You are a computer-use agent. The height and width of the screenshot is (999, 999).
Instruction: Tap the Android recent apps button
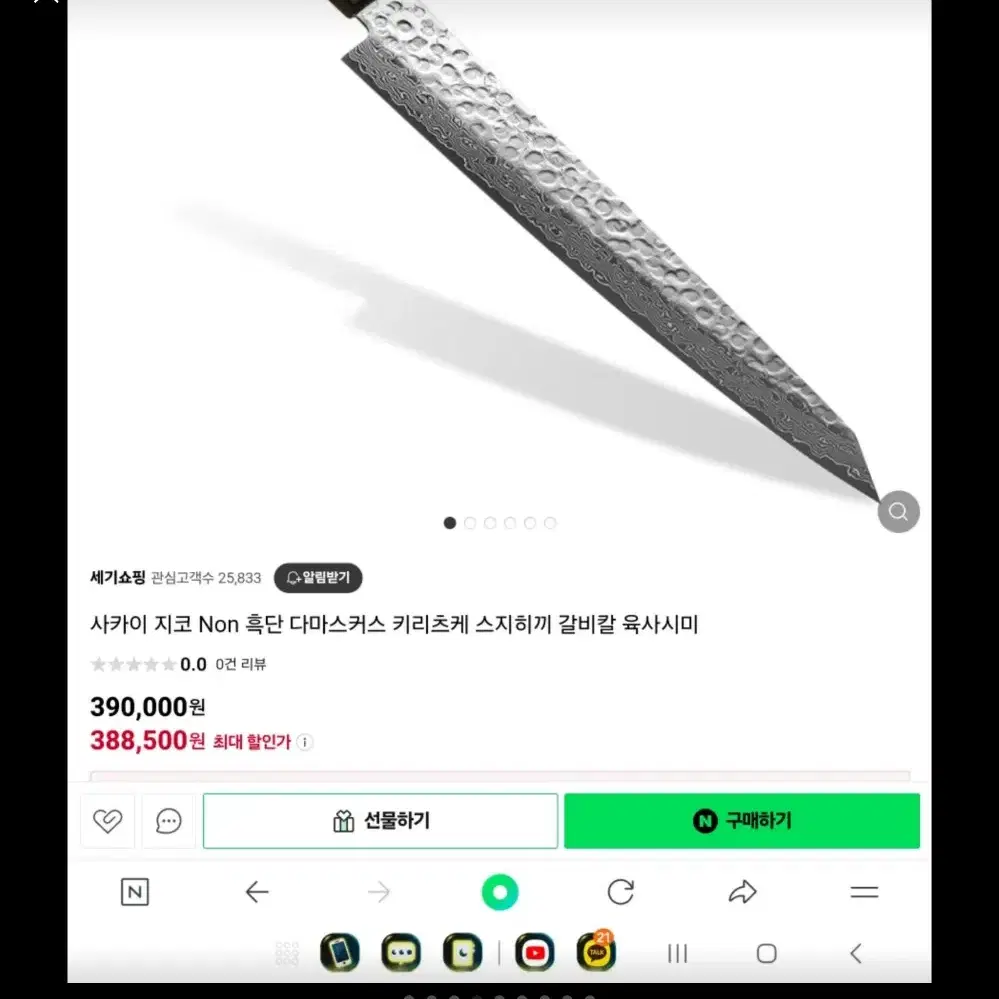677,954
